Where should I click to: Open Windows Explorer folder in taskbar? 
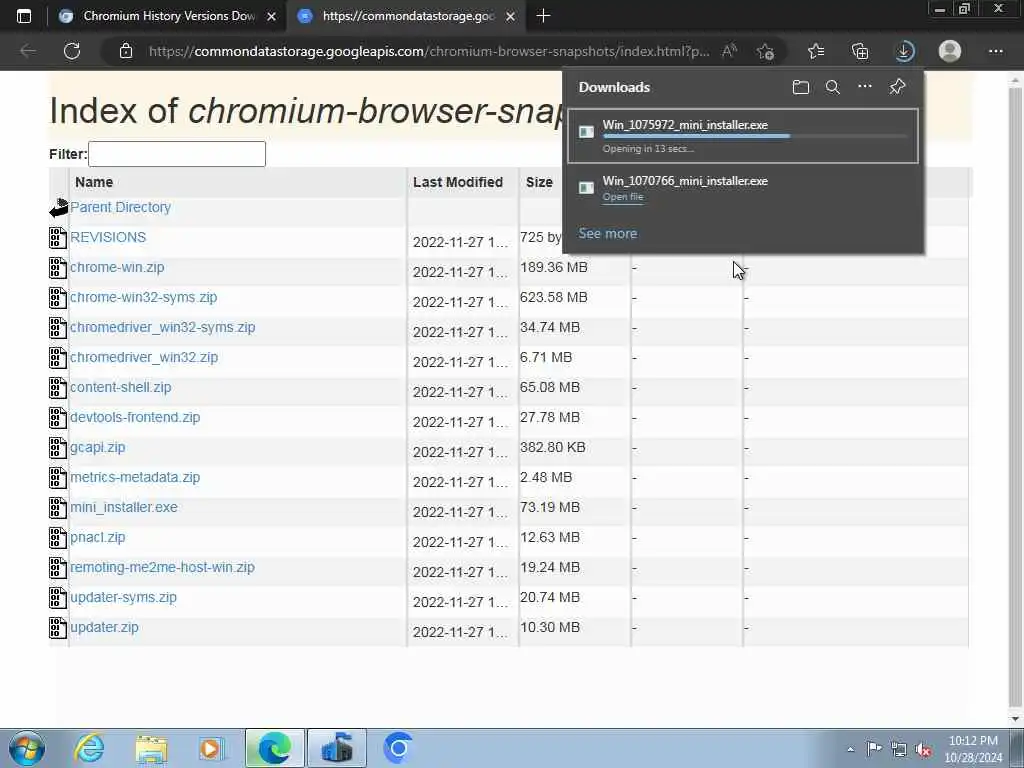coord(152,748)
